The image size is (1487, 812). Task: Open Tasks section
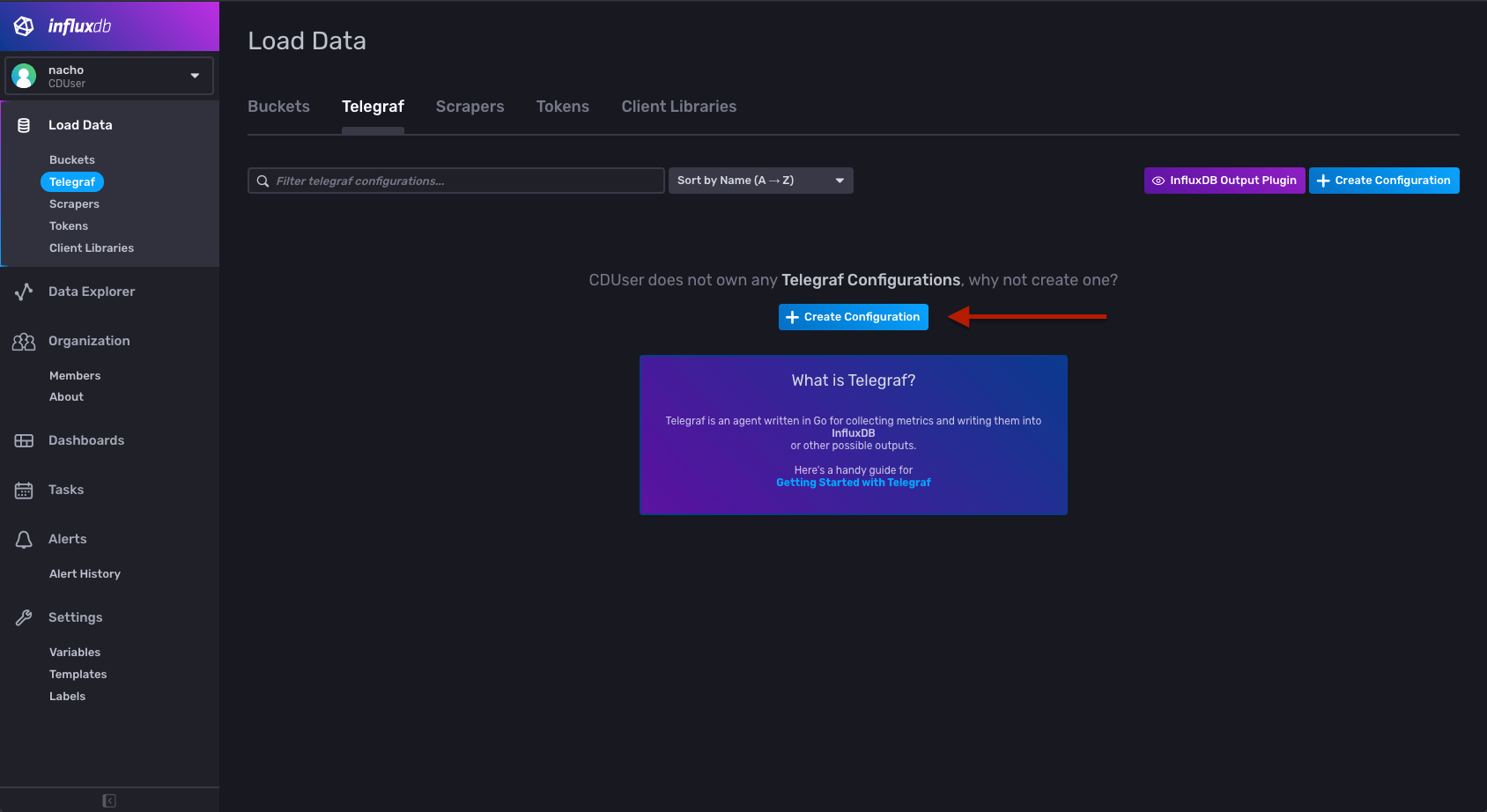pos(66,490)
